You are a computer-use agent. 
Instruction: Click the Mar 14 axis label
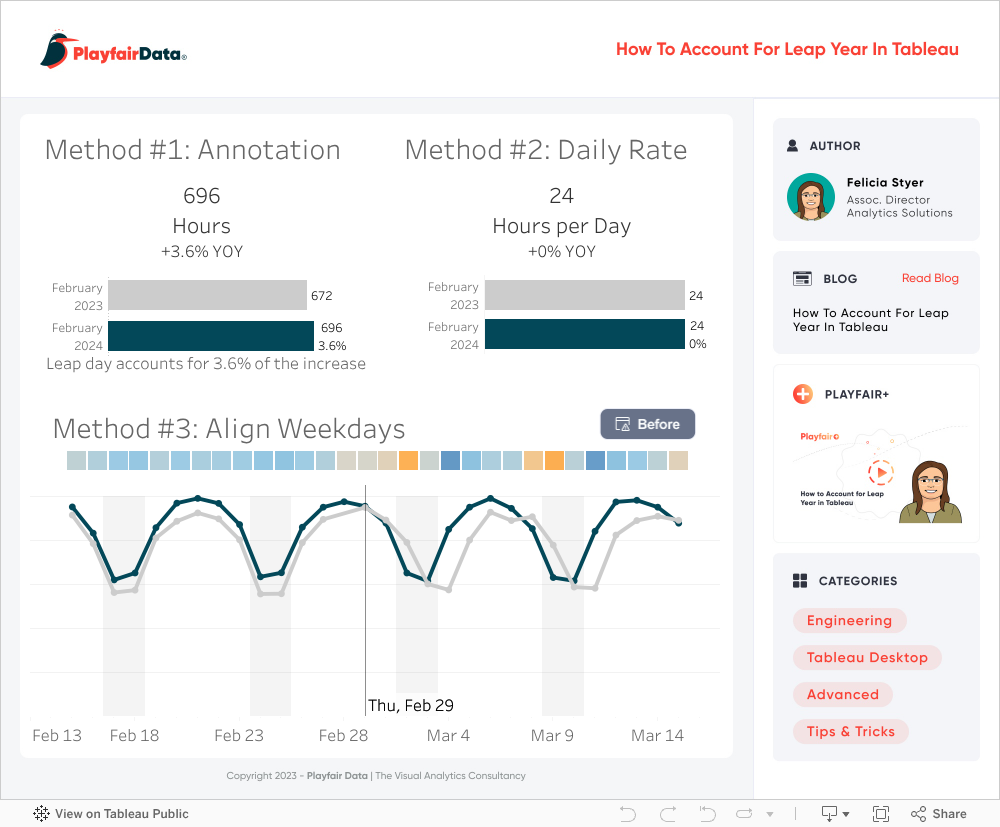pos(657,735)
